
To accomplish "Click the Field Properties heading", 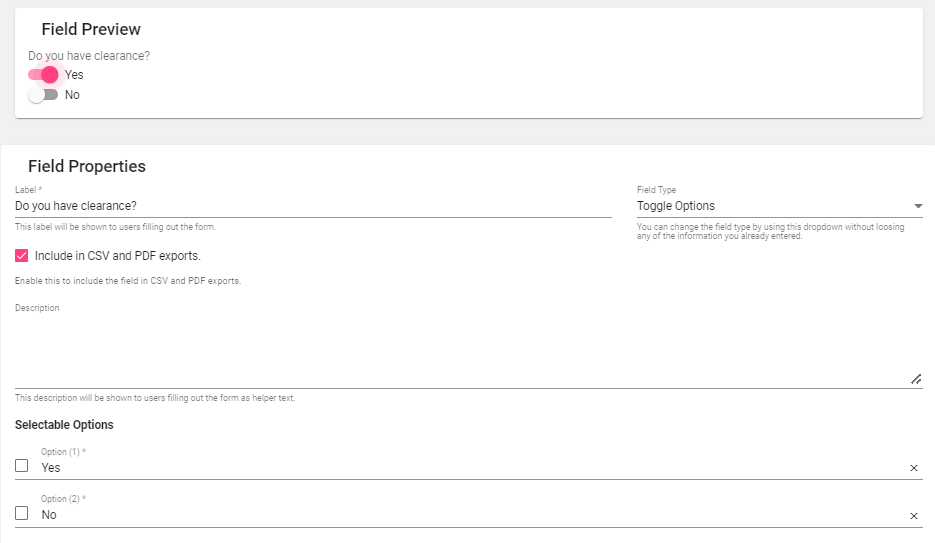I will (87, 166).
